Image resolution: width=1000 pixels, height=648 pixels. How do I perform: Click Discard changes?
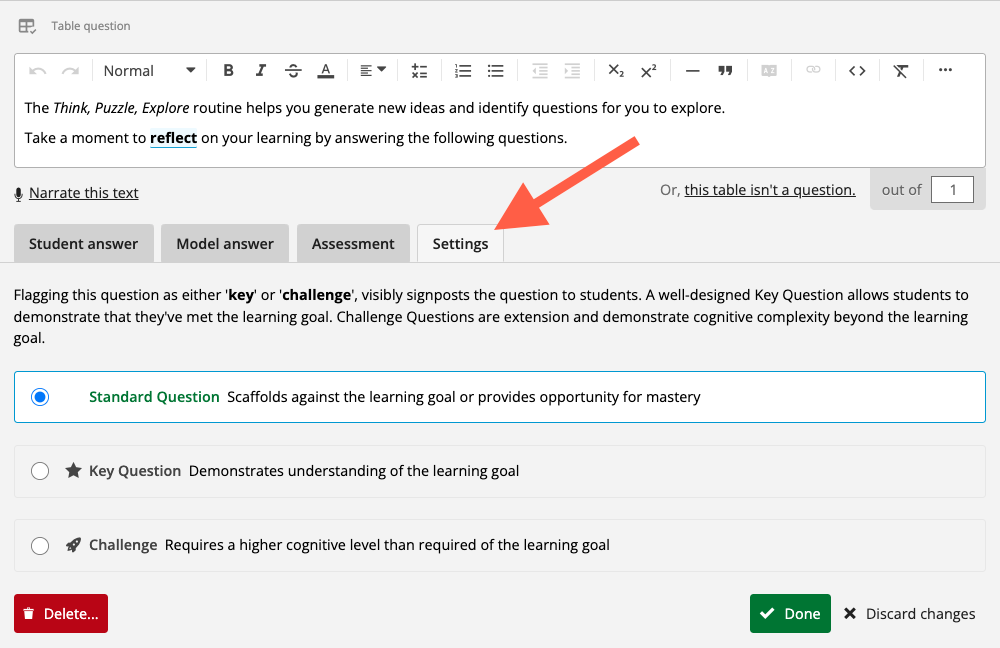[x=909, y=614]
